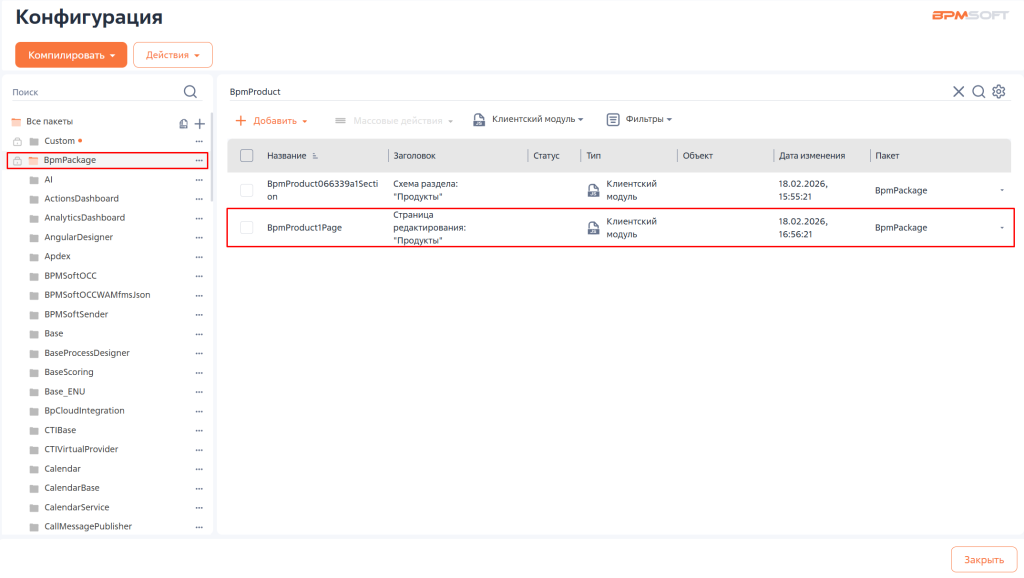Open the Действия dropdown menu
Screen dimensions: 1024x578
[172, 55]
